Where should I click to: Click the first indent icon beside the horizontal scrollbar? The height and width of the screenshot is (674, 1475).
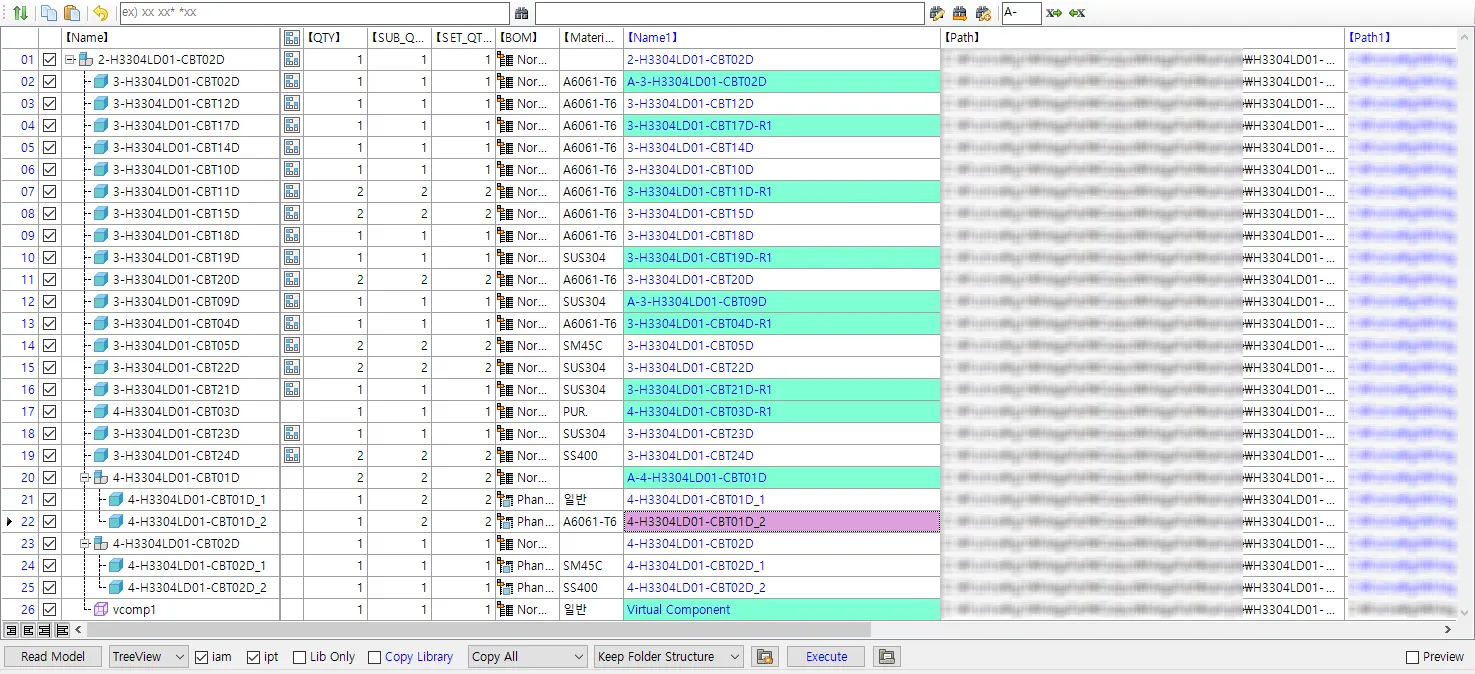click(11, 630)
